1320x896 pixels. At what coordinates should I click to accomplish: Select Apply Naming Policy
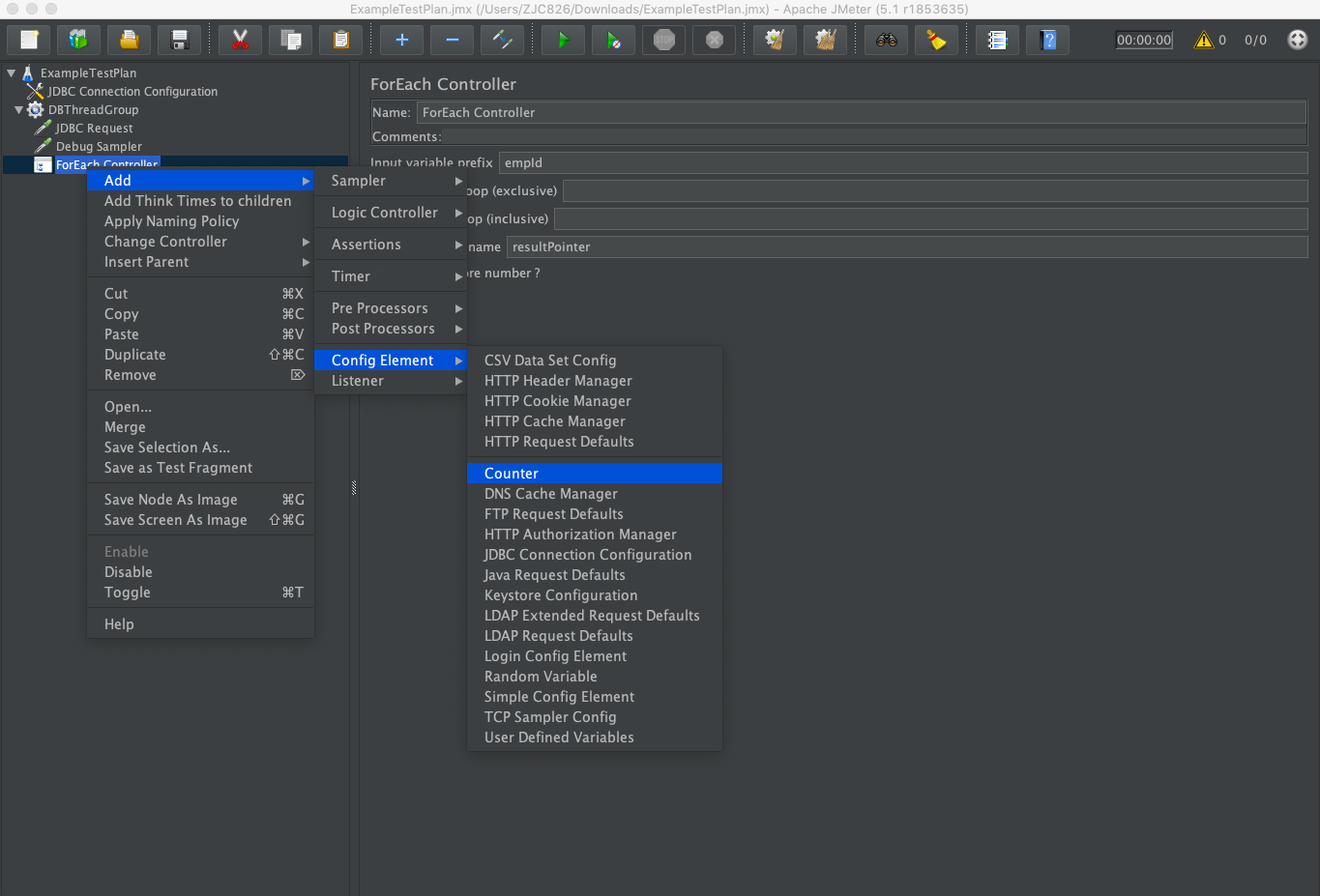(x=200, y=221)
